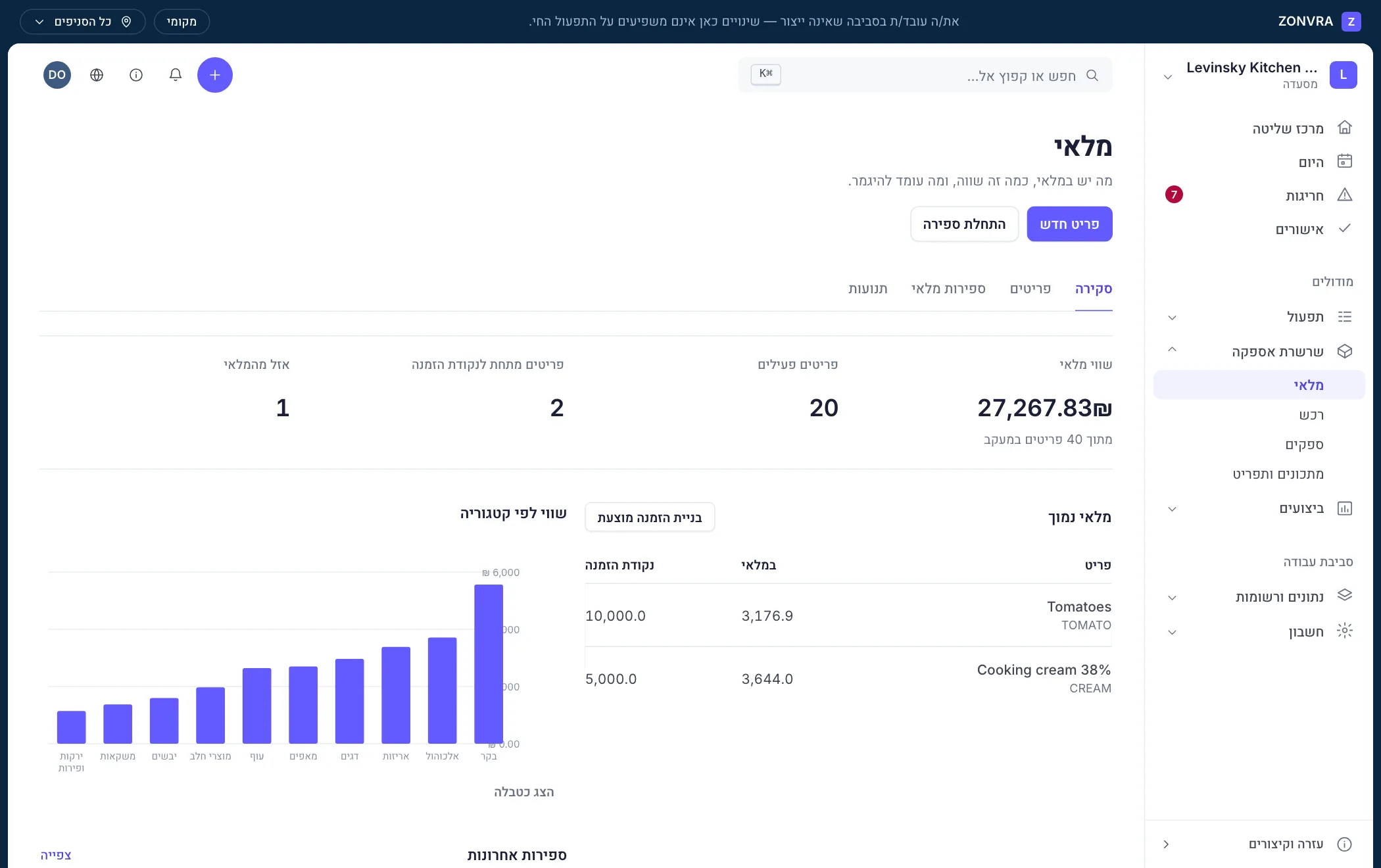The height and width of the screenshot is (868, 1381).
Task: Click the warning triangle icon beside חריגות
Action: click(1345, 195)
